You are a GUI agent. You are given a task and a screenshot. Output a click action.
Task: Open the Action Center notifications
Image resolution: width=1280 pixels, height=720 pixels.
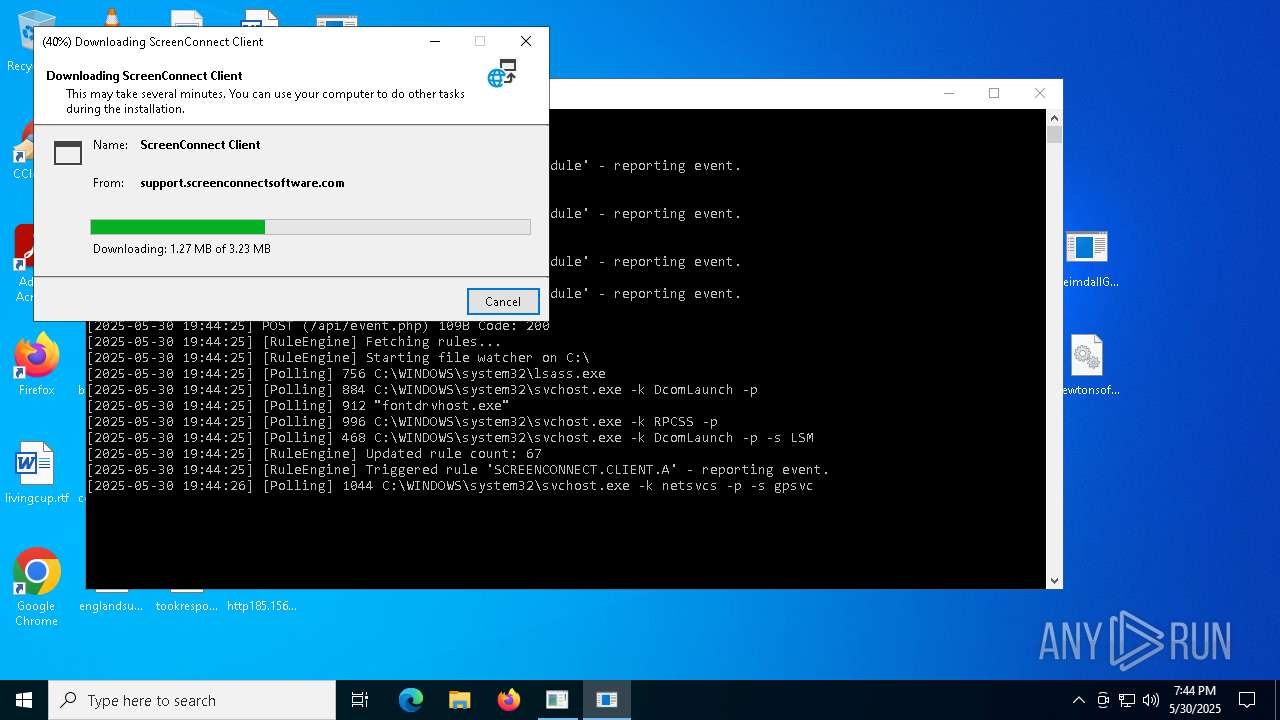[x=1247, y=700]
